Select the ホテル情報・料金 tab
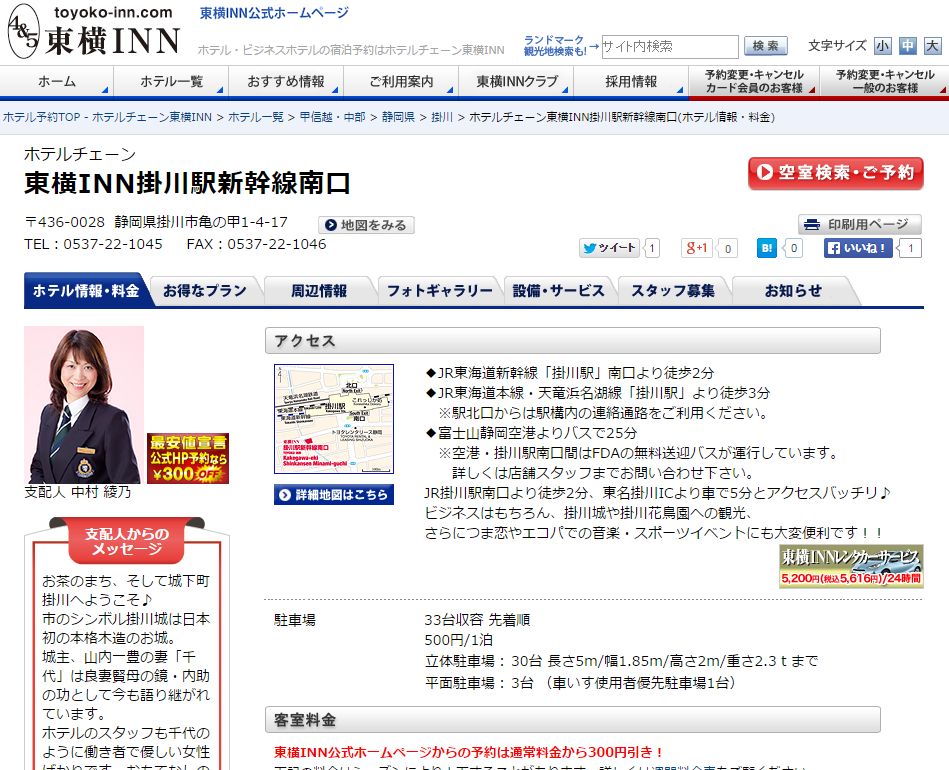The image size is (949, 770). 87,291
